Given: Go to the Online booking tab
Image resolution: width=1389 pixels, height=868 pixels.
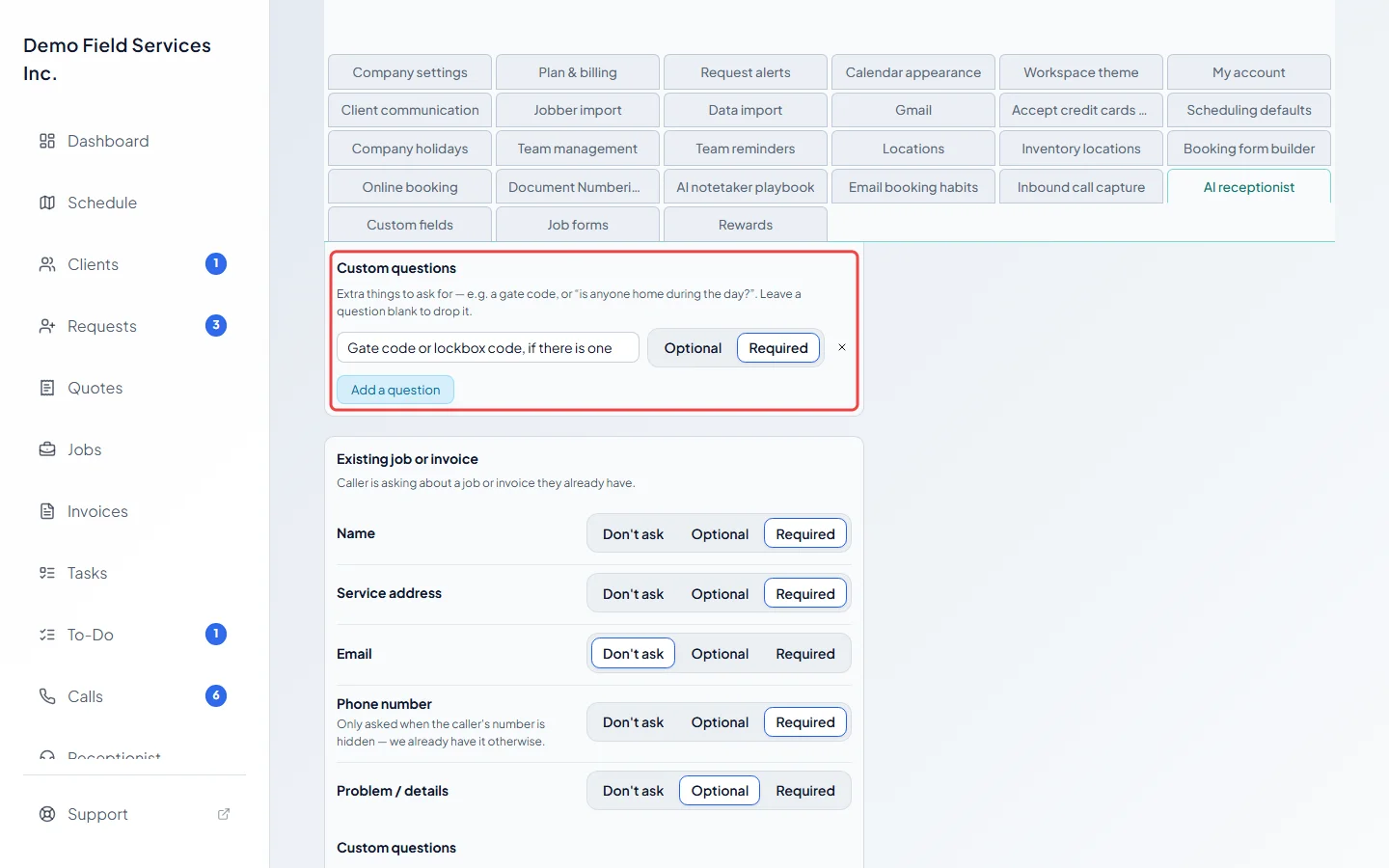Looking at the screenshot, I should [x=410, y=187].
